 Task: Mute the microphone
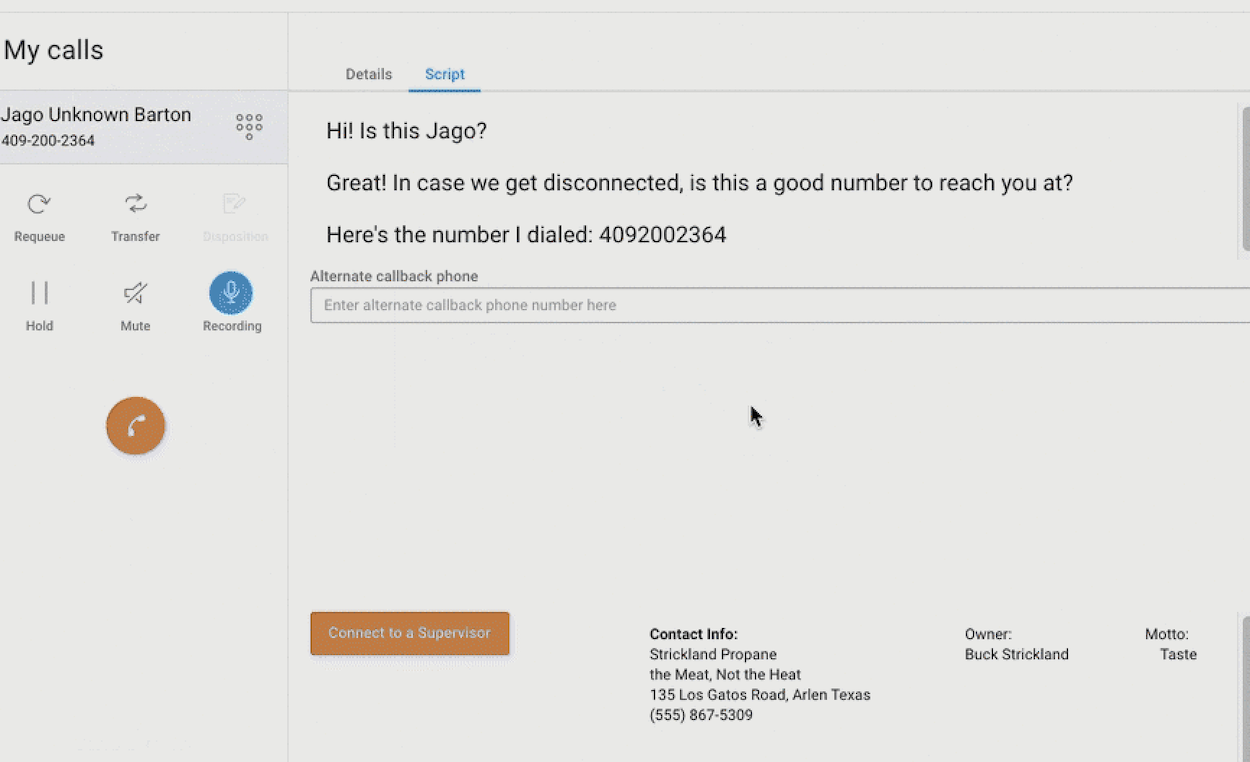pos(135,305)
